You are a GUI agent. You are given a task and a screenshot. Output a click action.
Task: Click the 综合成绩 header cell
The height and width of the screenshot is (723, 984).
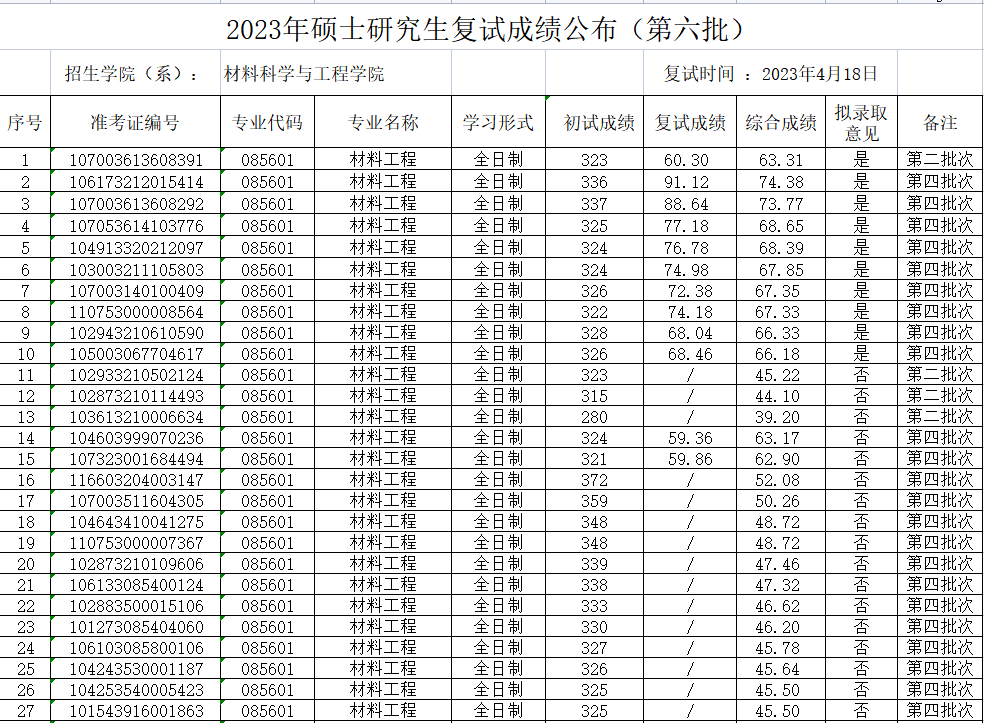click(x=781, y=123)
